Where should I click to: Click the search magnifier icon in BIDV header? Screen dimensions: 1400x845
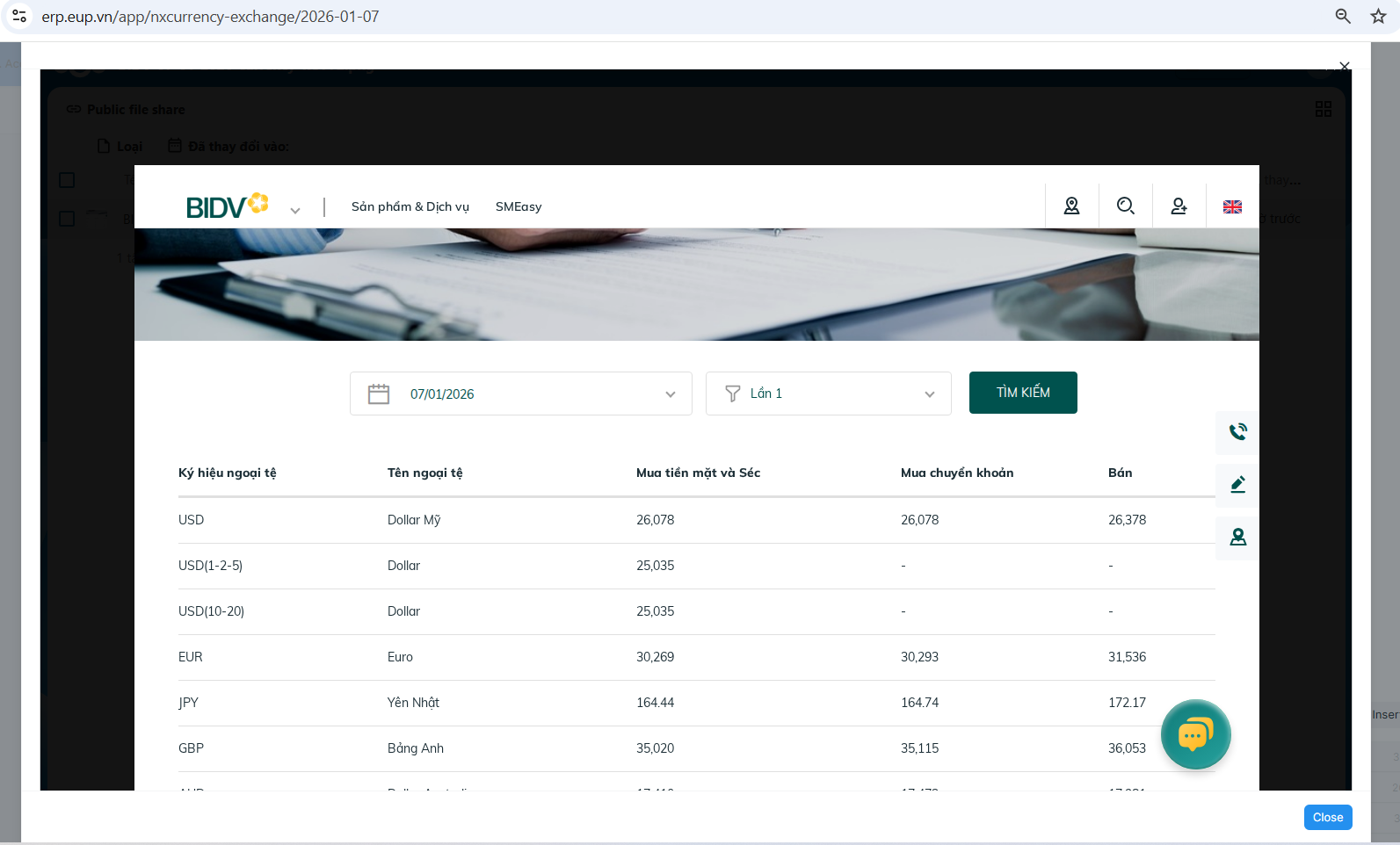coord(1125,206)
